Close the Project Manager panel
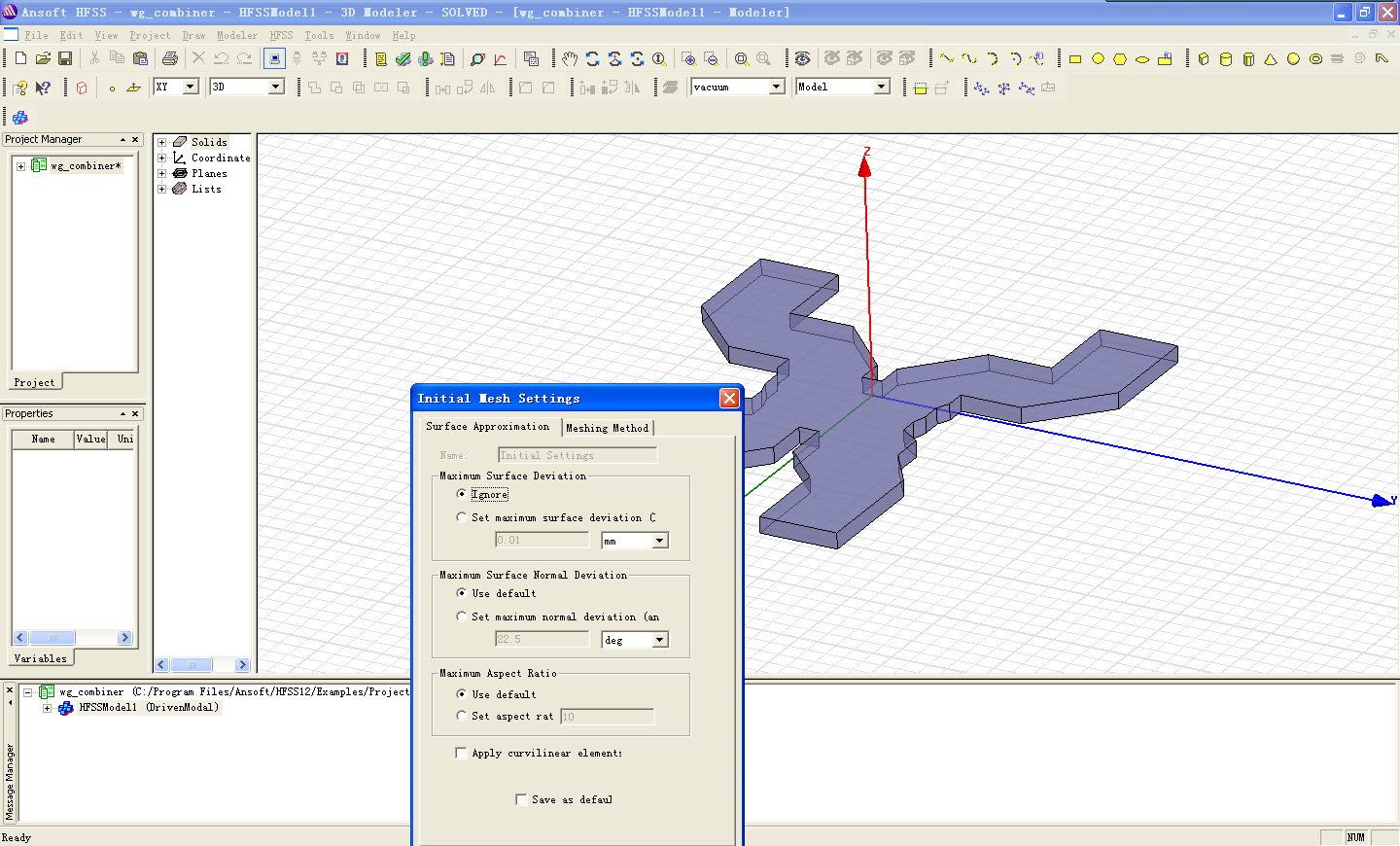Screen dimensions: 1400x846 [135, 140]
